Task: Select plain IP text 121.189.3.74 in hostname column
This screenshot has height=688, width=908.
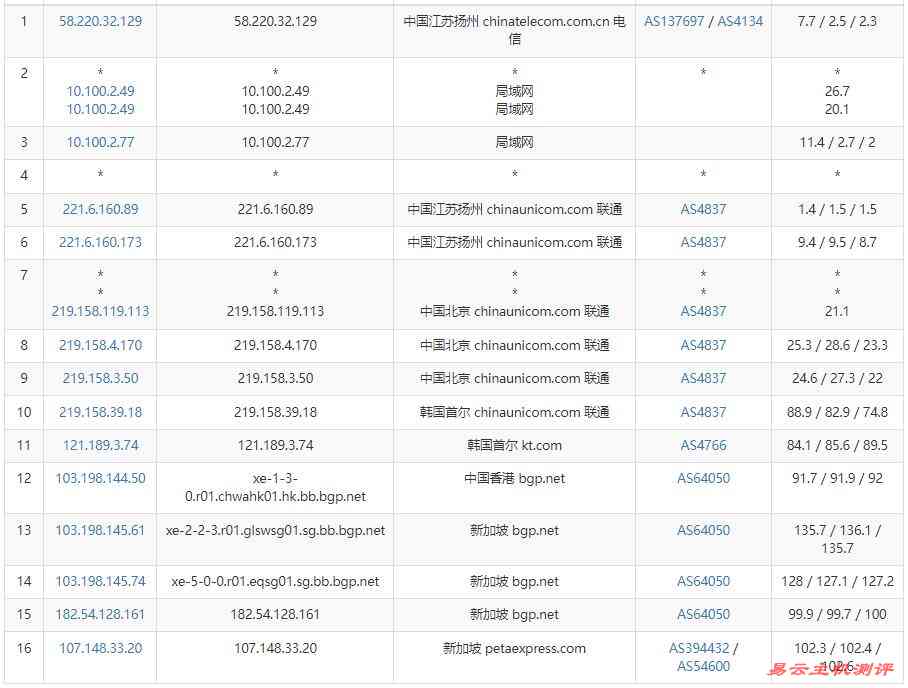Action: 275,446
